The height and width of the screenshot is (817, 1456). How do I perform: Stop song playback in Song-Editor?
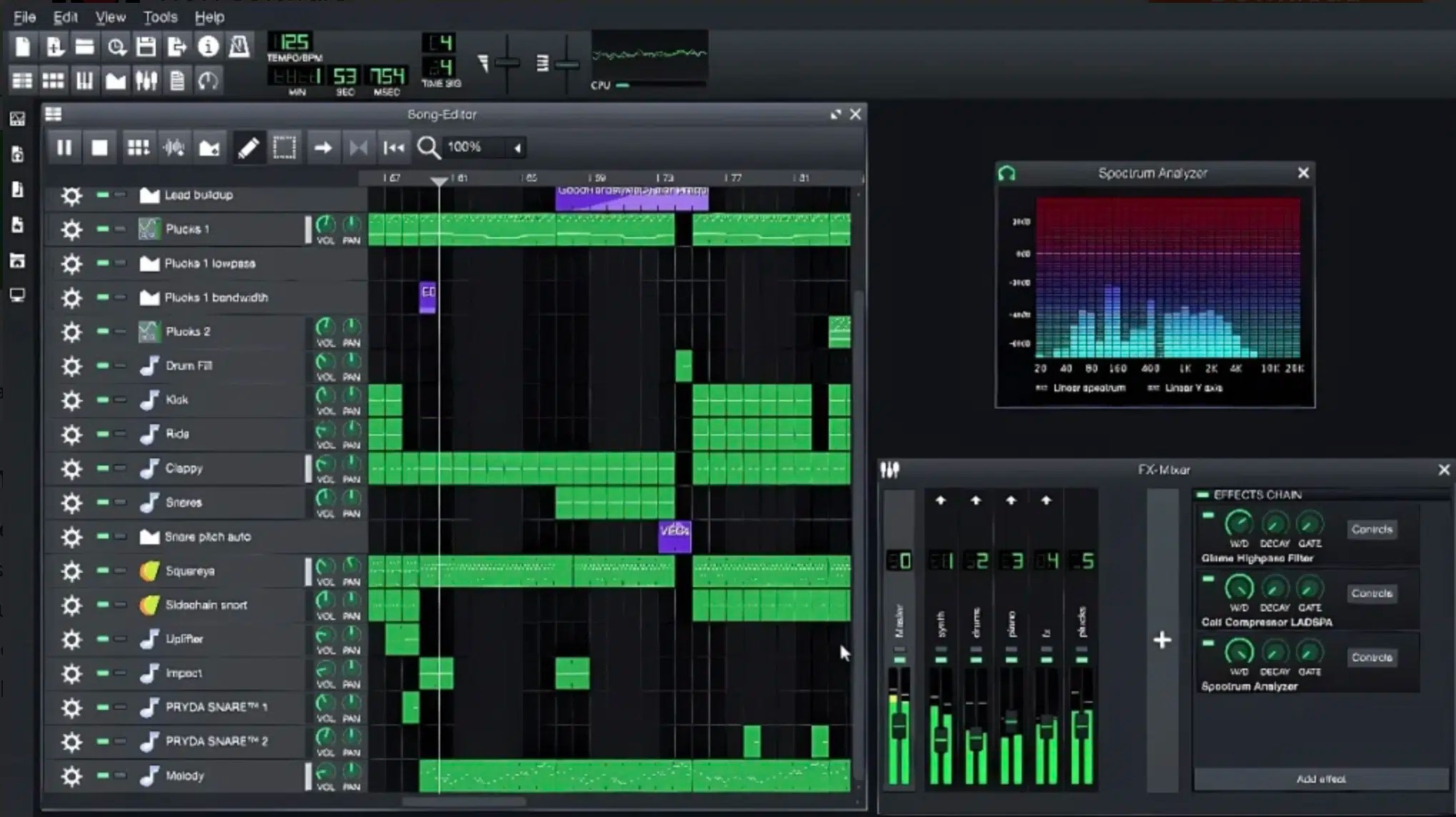click(99, 148)
